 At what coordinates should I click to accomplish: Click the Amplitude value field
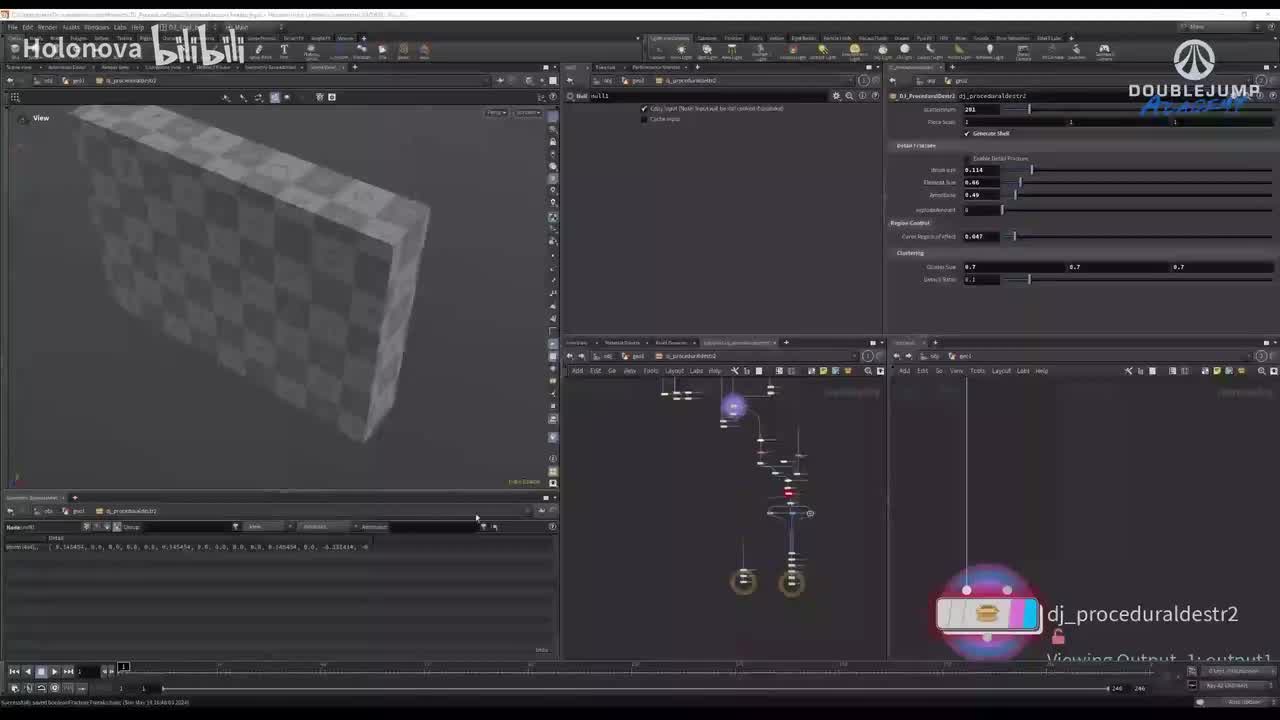[981, 195]
